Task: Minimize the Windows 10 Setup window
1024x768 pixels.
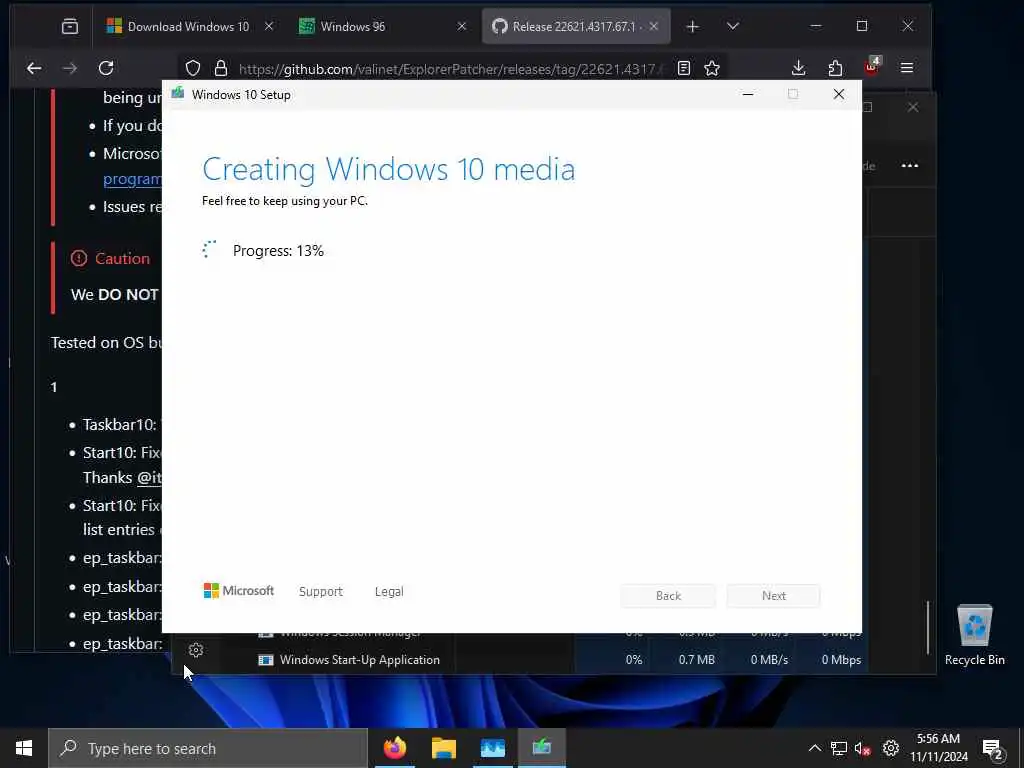Action: (x=748, y=95)
